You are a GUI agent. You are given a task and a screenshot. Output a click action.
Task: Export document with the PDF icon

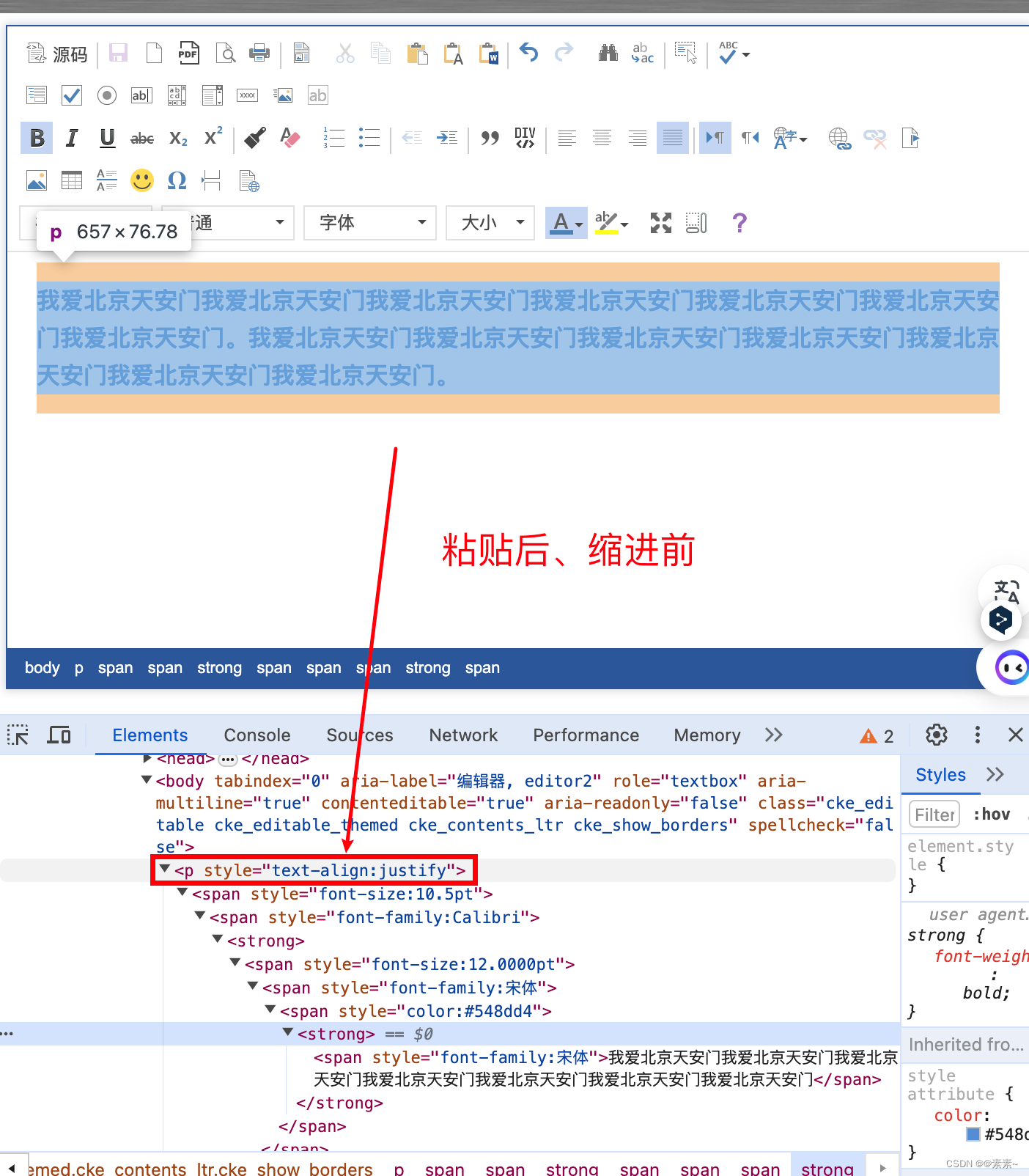pos(189,54)
